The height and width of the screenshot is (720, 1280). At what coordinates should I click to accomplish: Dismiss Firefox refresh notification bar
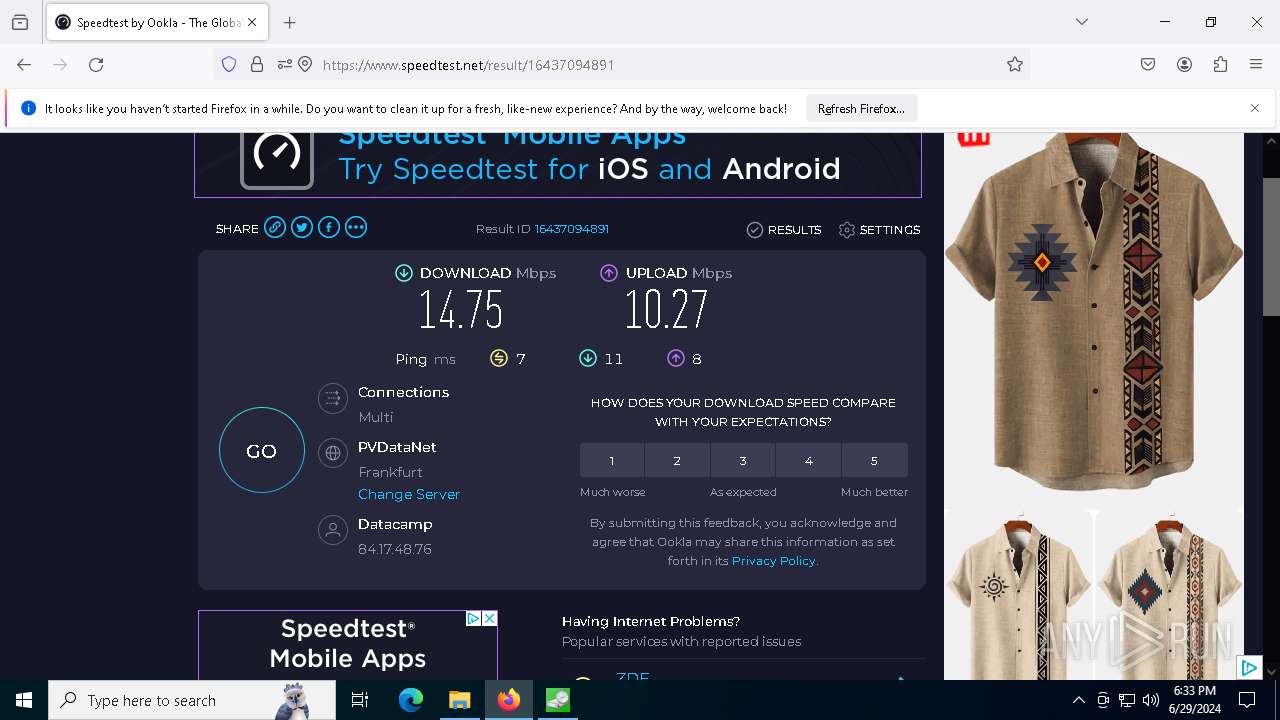(x=1255, y=108)
